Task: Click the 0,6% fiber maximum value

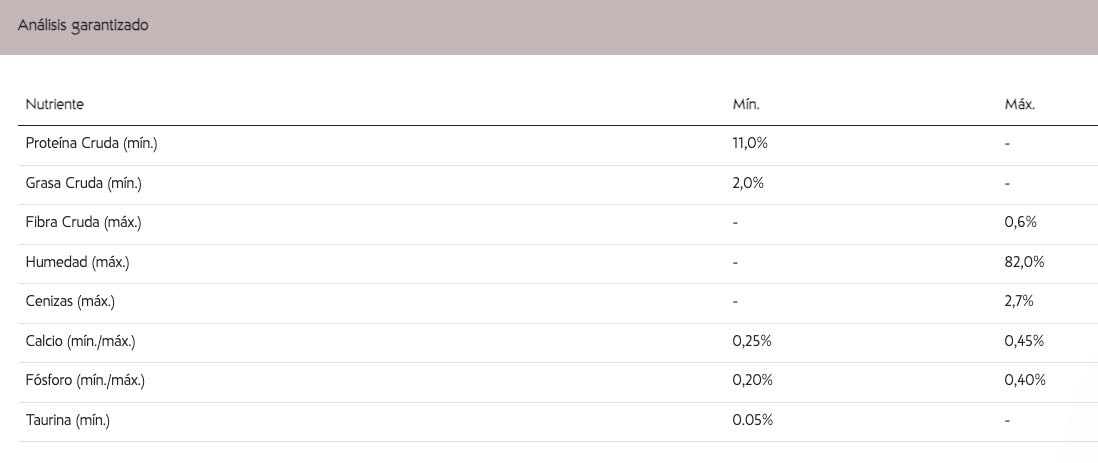Action: [1020, 223]
